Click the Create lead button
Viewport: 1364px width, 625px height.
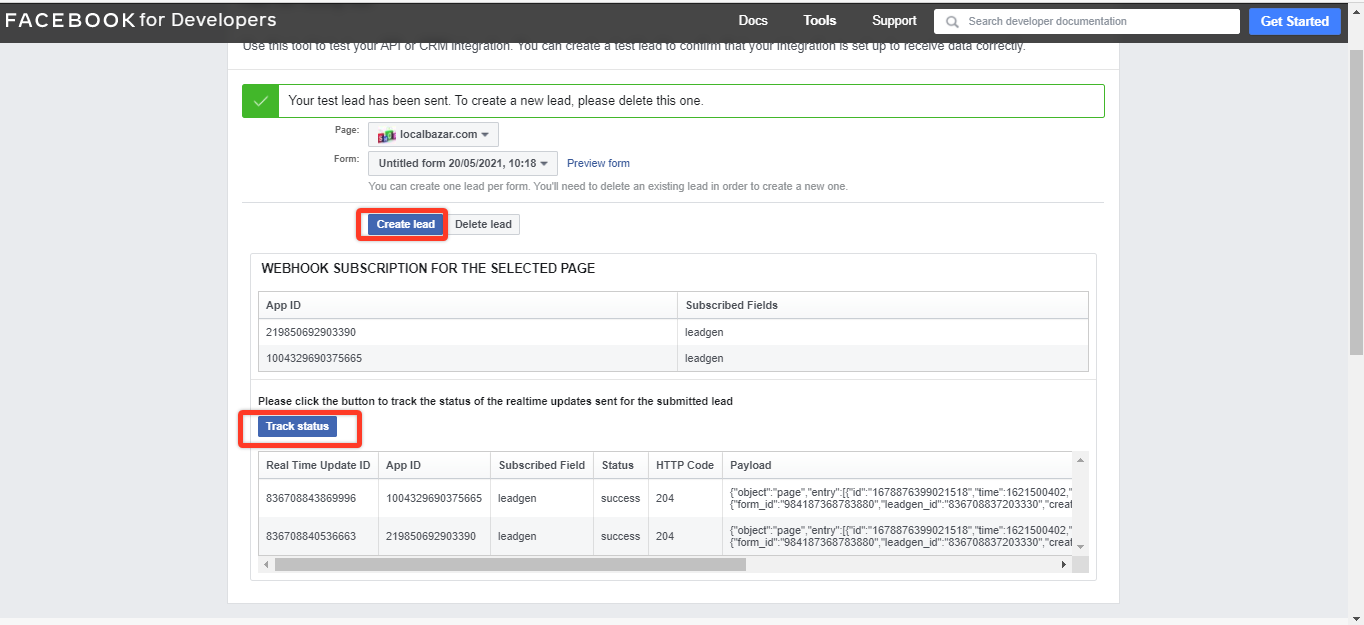point(406,224)
